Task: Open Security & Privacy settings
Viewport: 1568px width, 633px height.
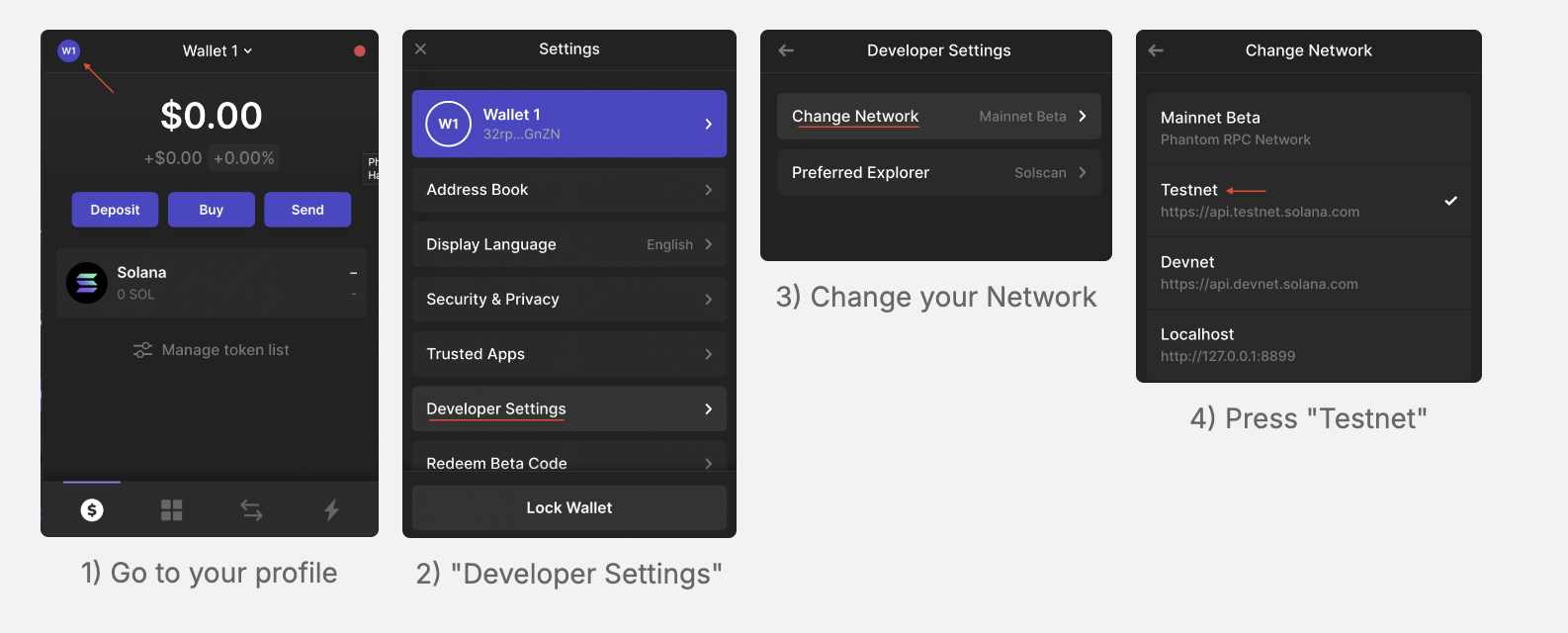Action: coord(569,299)
